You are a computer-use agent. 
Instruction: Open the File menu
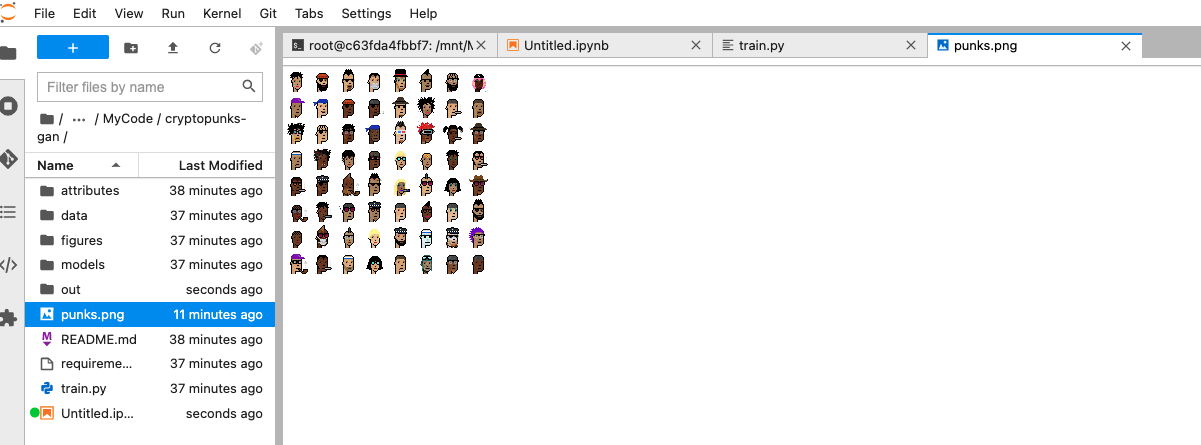click(44, 14)
